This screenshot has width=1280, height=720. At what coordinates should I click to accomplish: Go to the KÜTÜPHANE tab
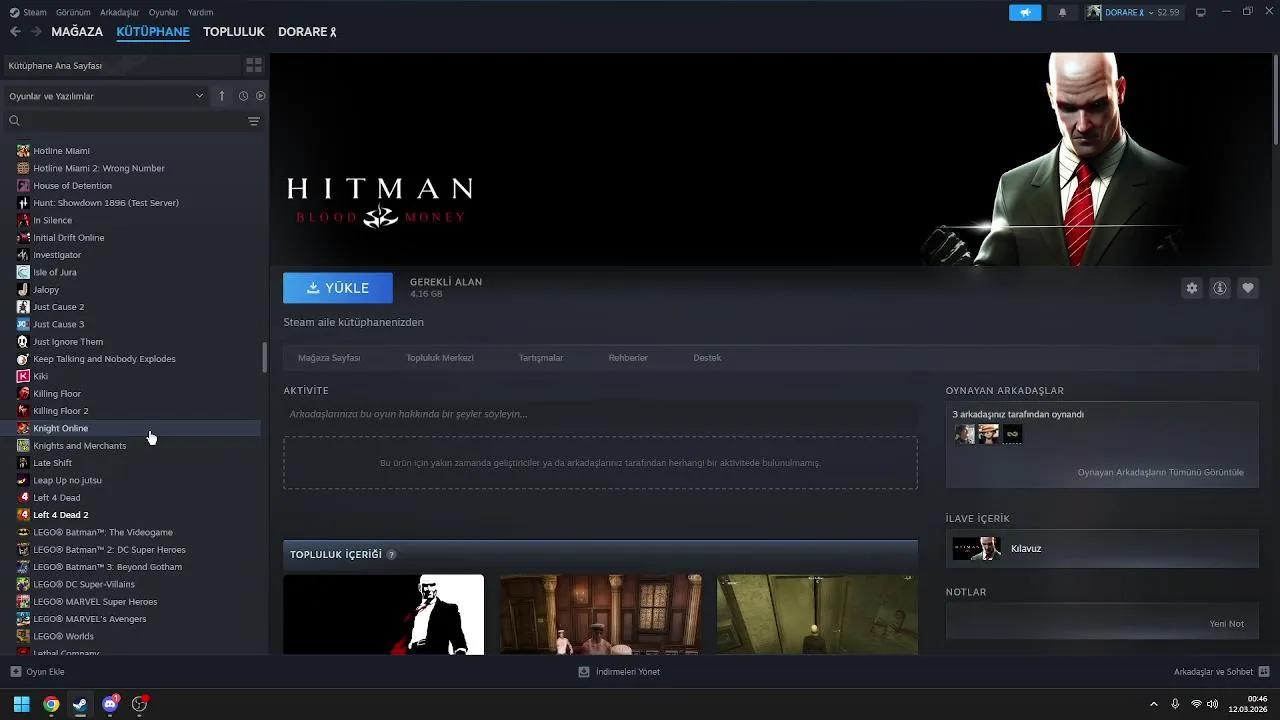click(153, 32)
